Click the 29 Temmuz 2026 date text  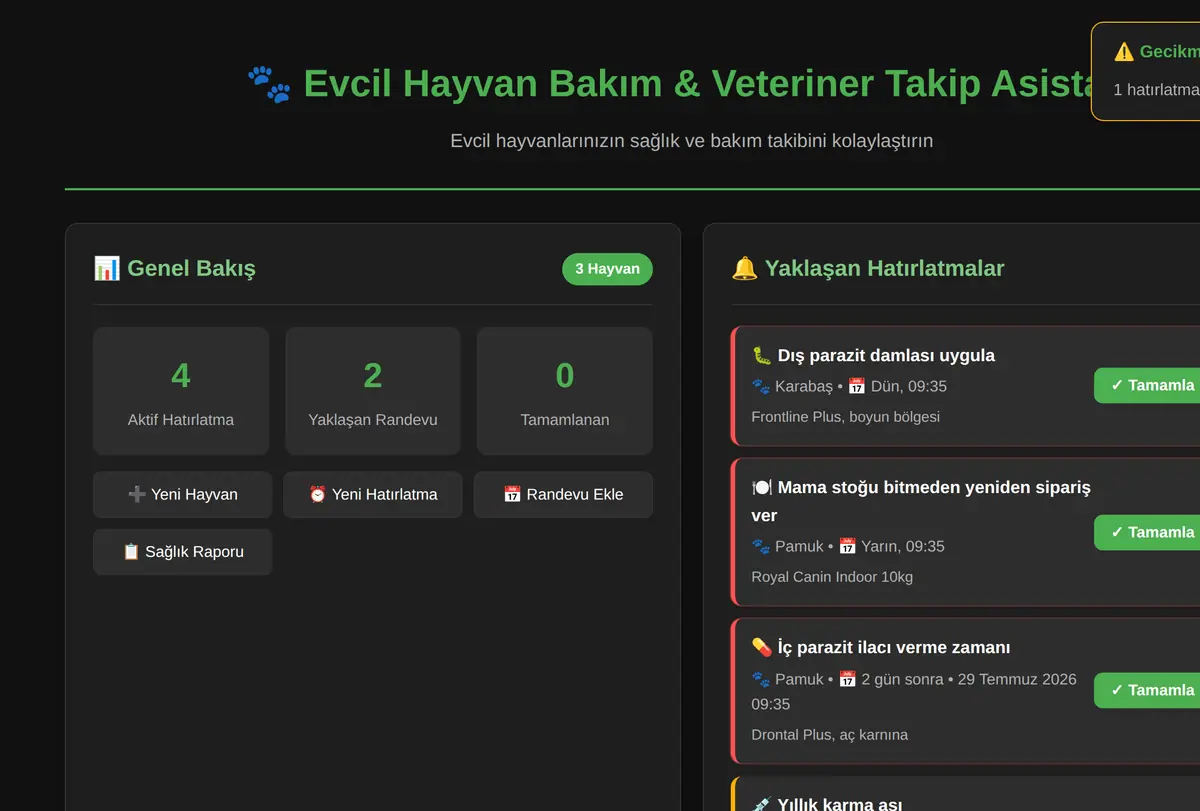(1017, 679)
